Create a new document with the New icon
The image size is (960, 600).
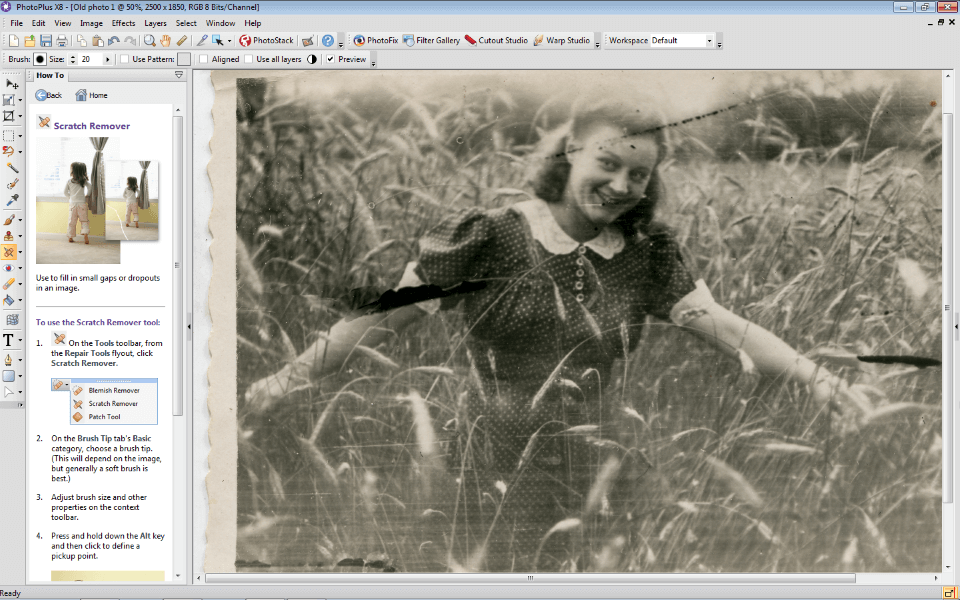(13, 41)
